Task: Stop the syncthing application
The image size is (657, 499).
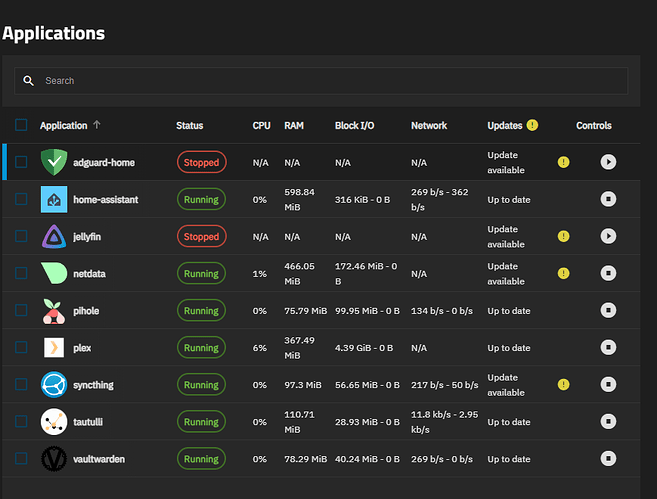Action: click(608, 384)
